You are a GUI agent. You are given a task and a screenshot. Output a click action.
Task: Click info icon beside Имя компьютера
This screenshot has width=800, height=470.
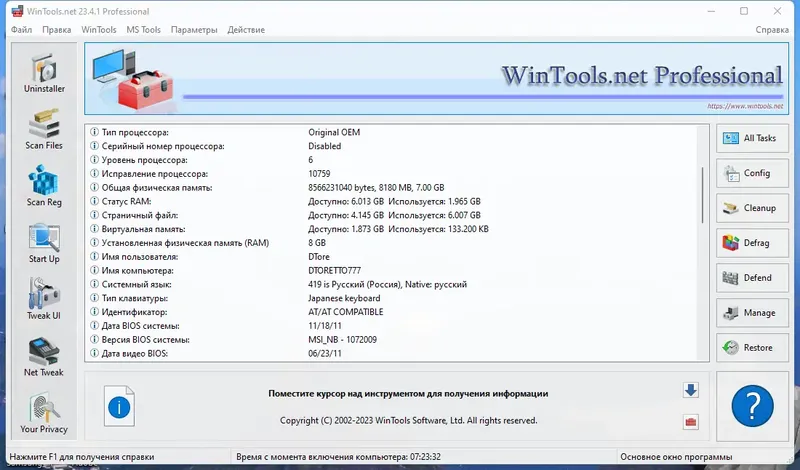pyautogui.click(x=94, y=270)
